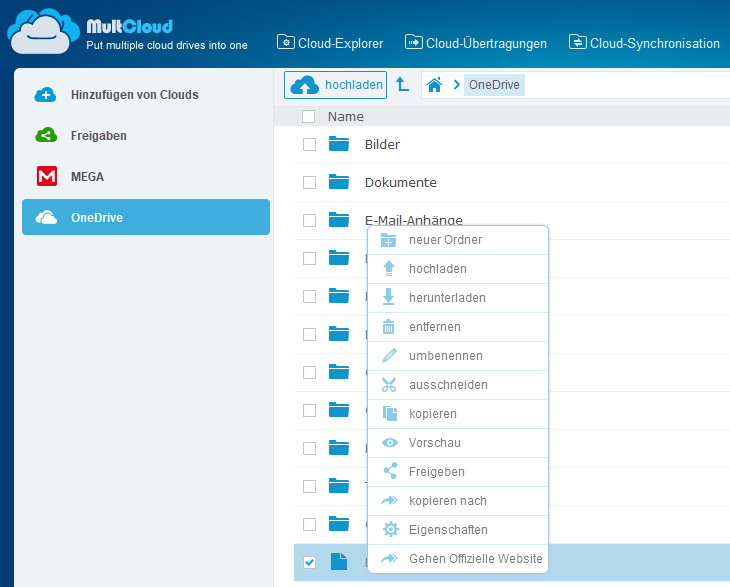Click the red MEGA logo icon
Viewport: 730px width, 587px height.
coord(47,176)
